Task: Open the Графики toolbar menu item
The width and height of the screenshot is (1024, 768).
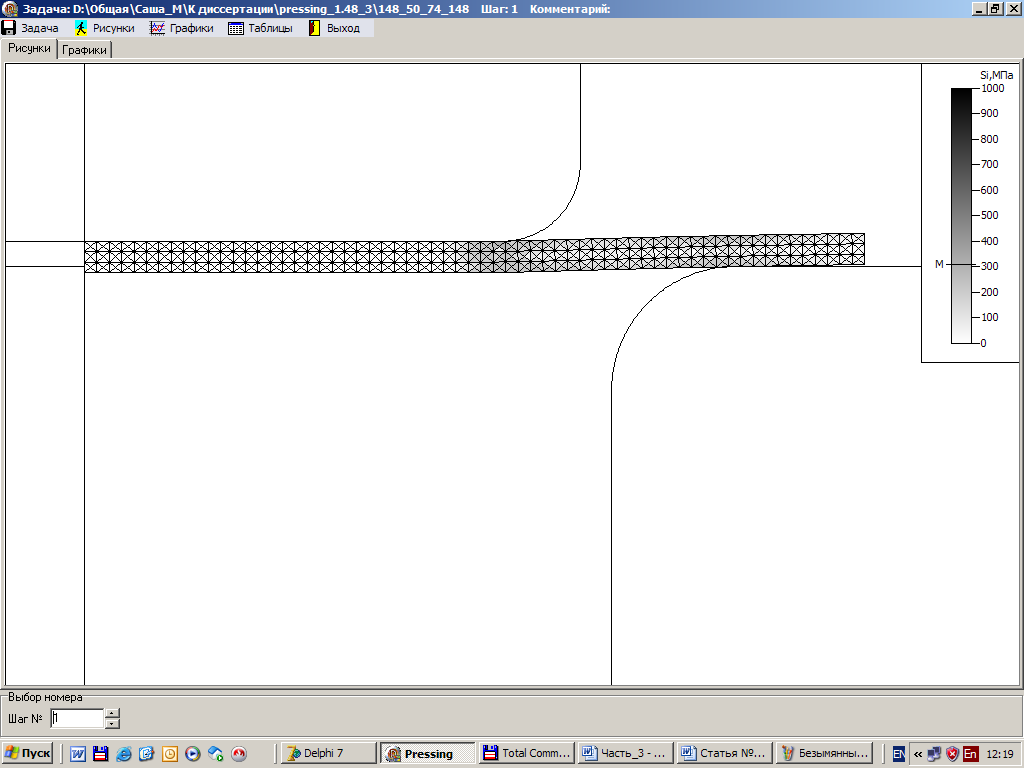Action: pyautogui.click(x=181, y=28)
